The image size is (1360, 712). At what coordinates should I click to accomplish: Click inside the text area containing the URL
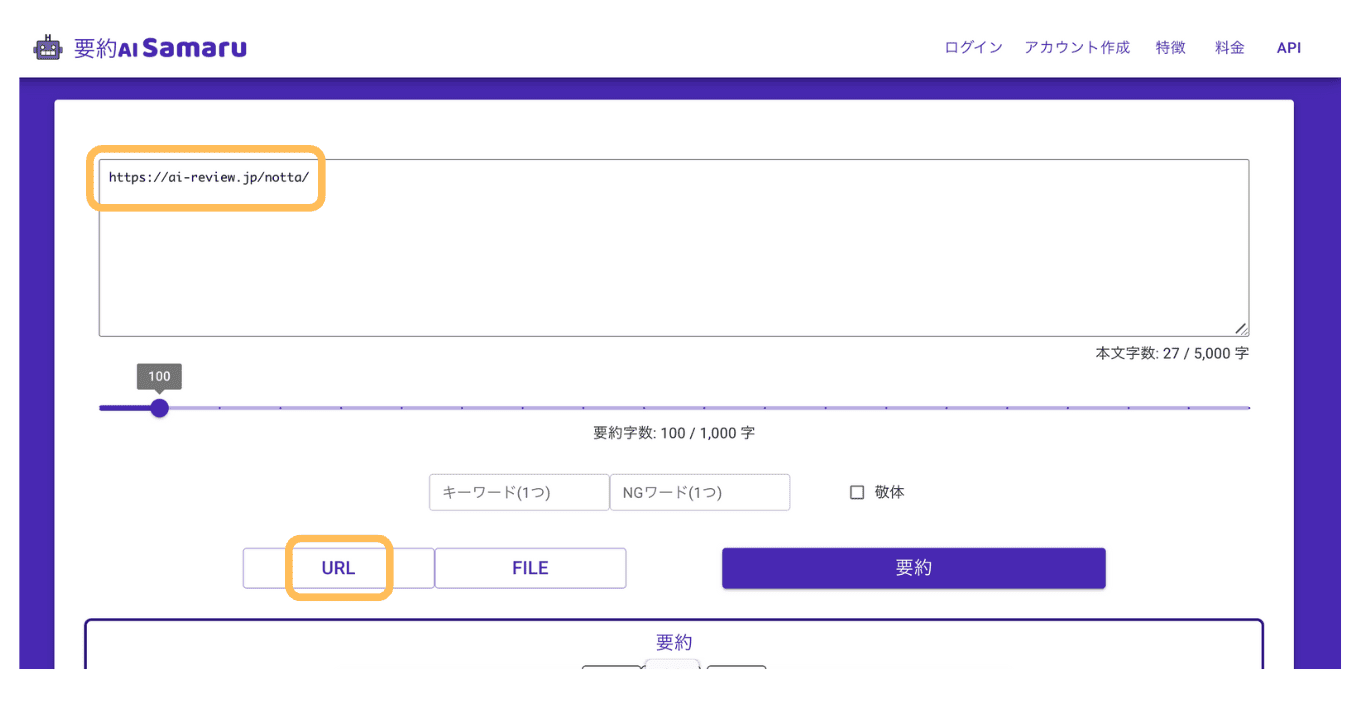coord(673,247)
